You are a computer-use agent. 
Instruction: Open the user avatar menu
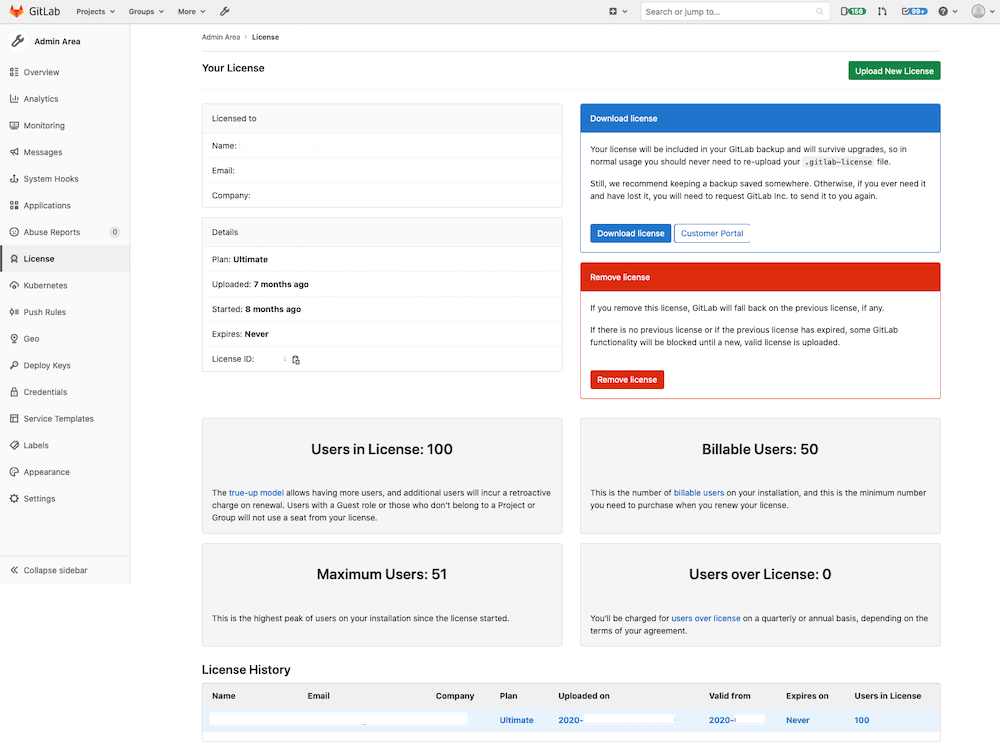[981, 12]
